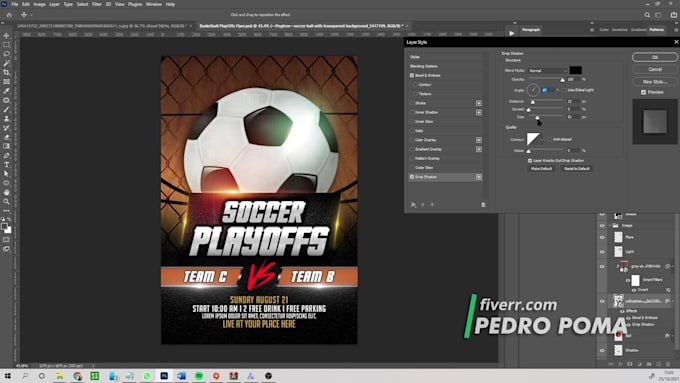
Task: Select the Pen tool
Action: pyautogui.click(x=7, y=155)
